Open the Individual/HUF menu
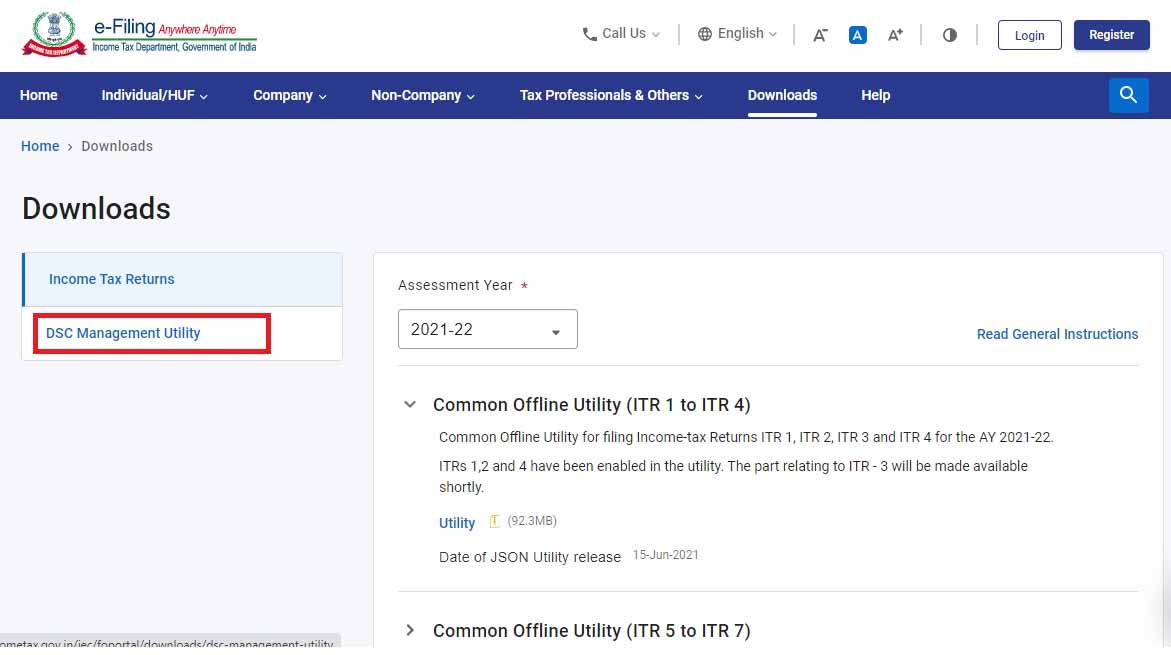Screen dimensions: 1171x655 point(154,95)
